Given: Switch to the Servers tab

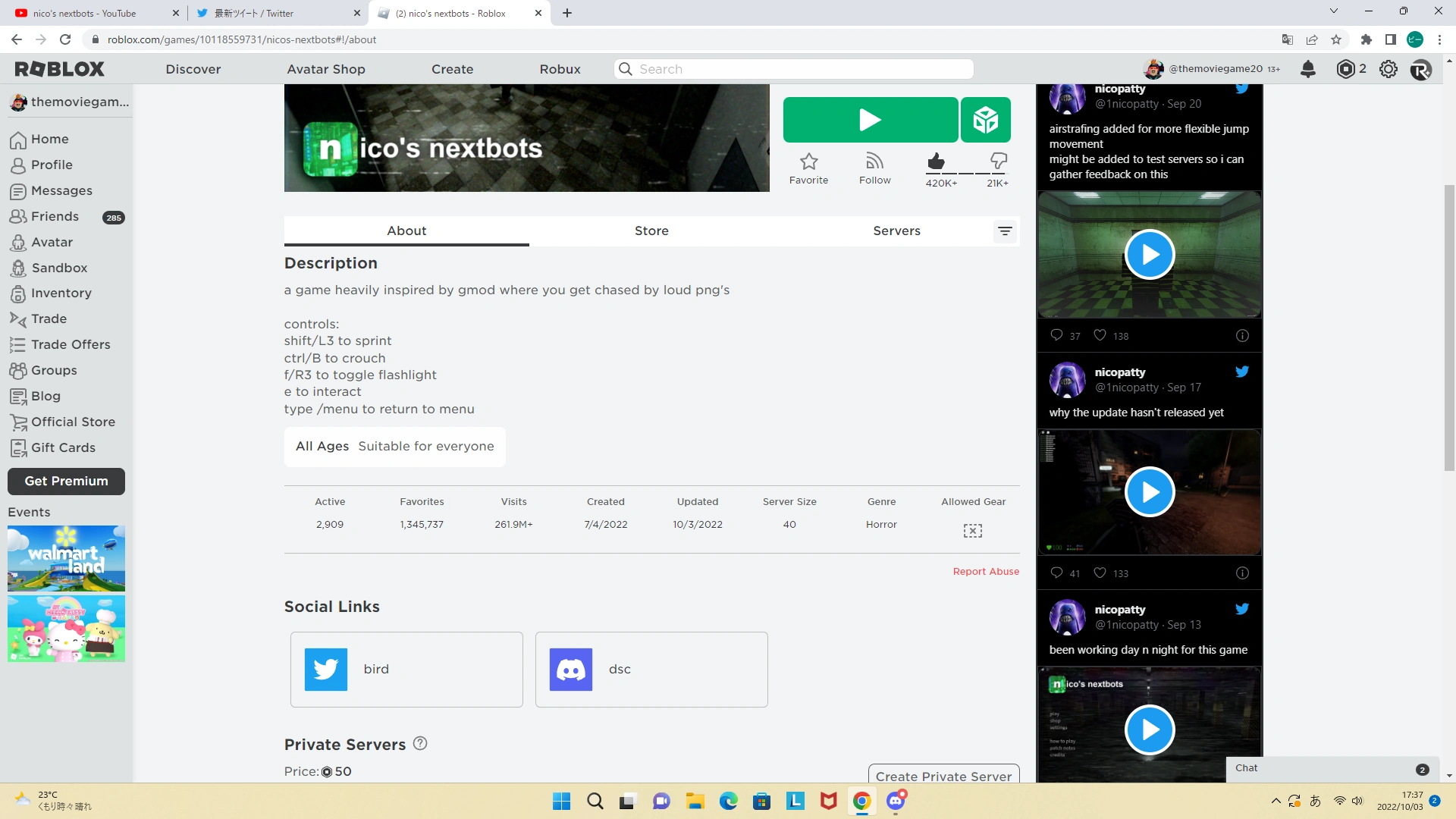Looking at the screenshot, I should [896, 231].
